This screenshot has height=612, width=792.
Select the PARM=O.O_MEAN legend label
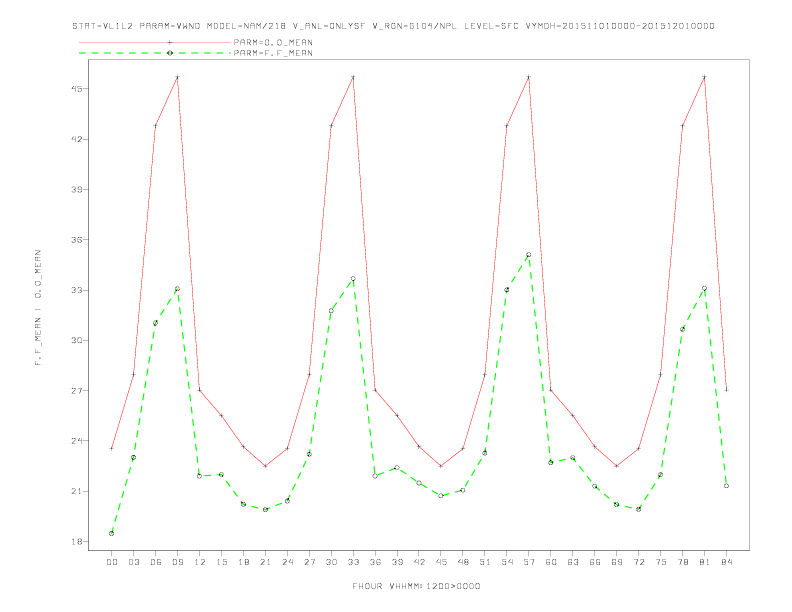(273, 42)
